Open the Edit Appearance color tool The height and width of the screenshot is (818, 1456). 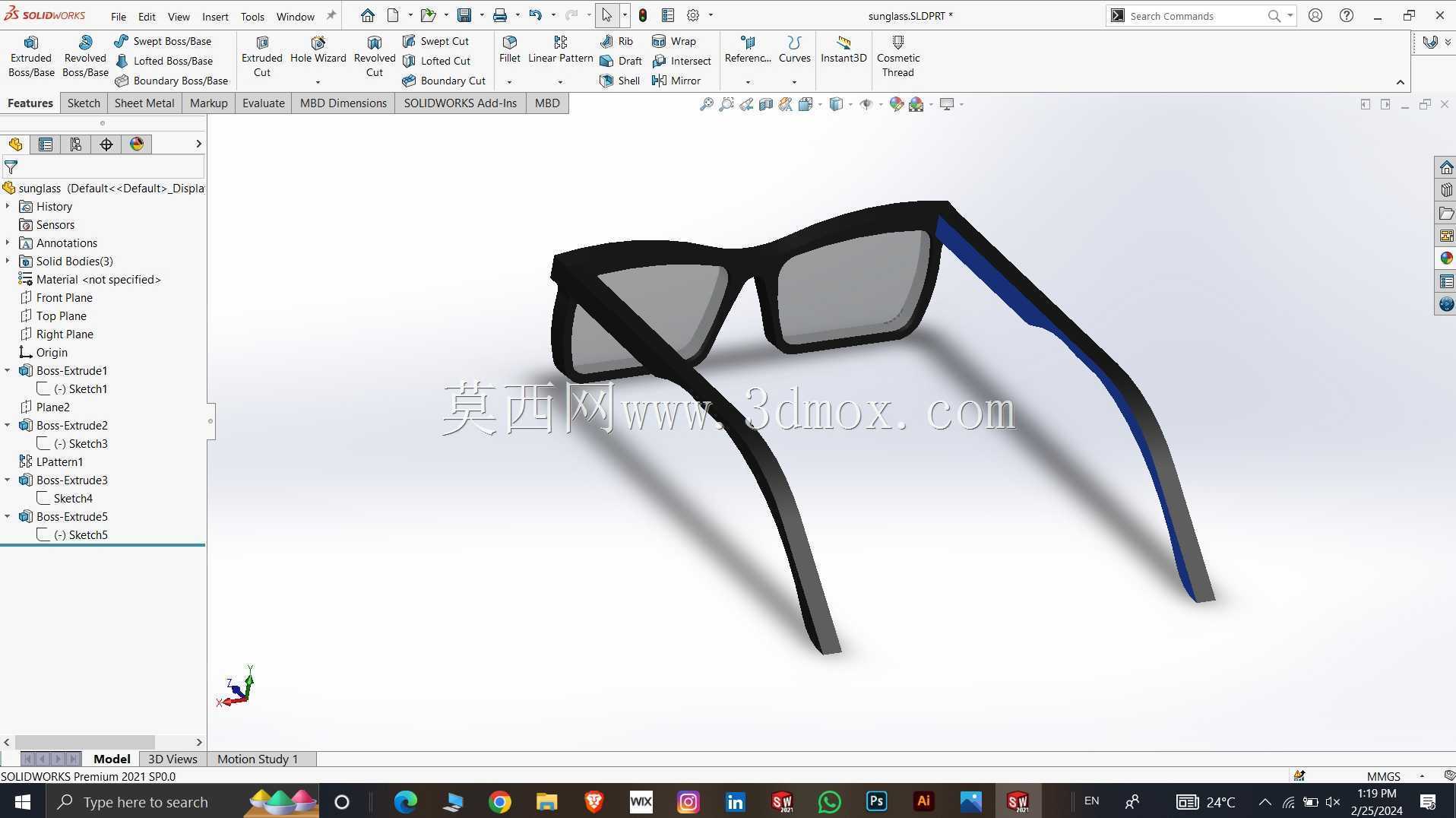pyautogui.click(x=897, y=104)
